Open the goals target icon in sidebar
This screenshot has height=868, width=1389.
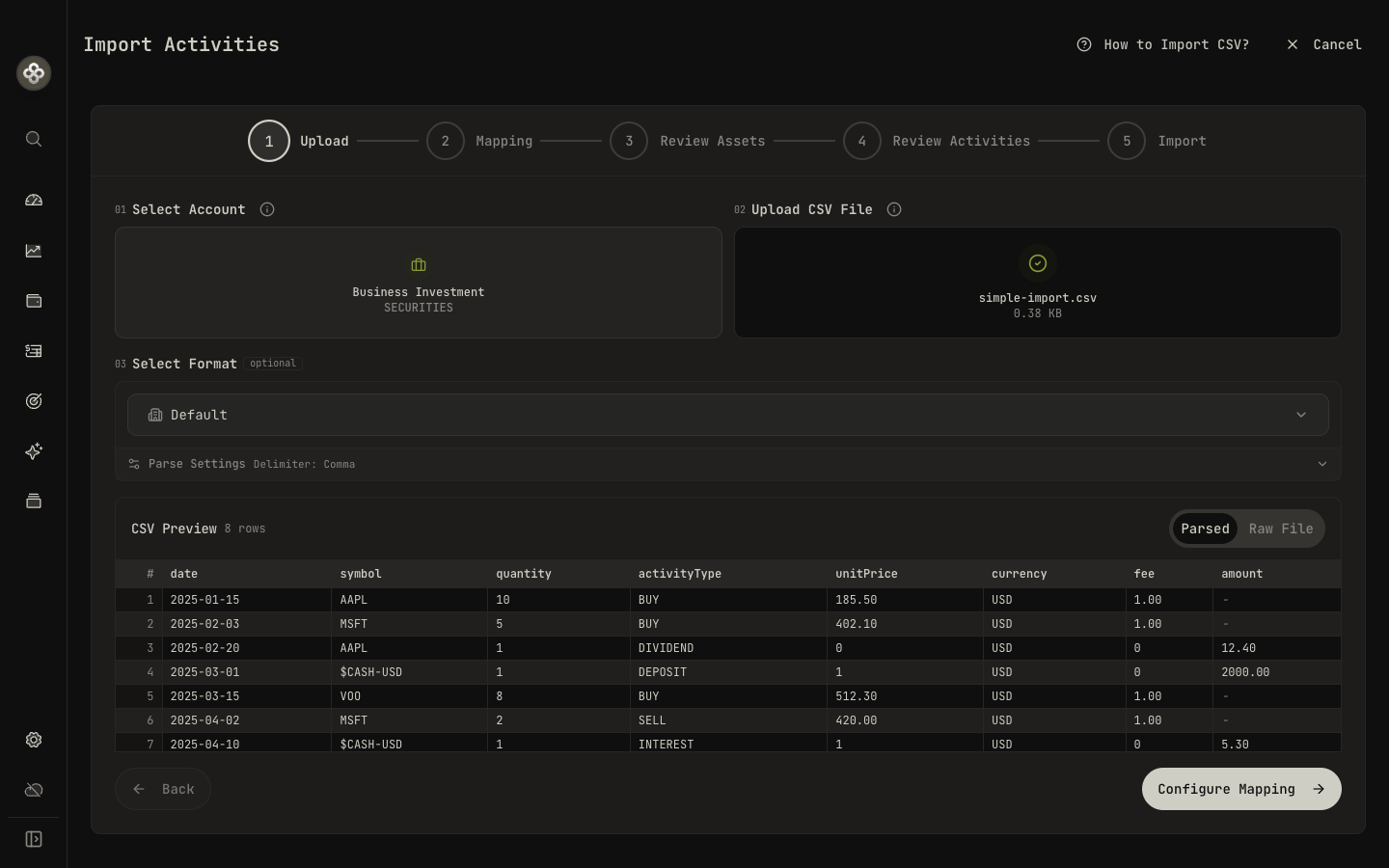(34, 401)
